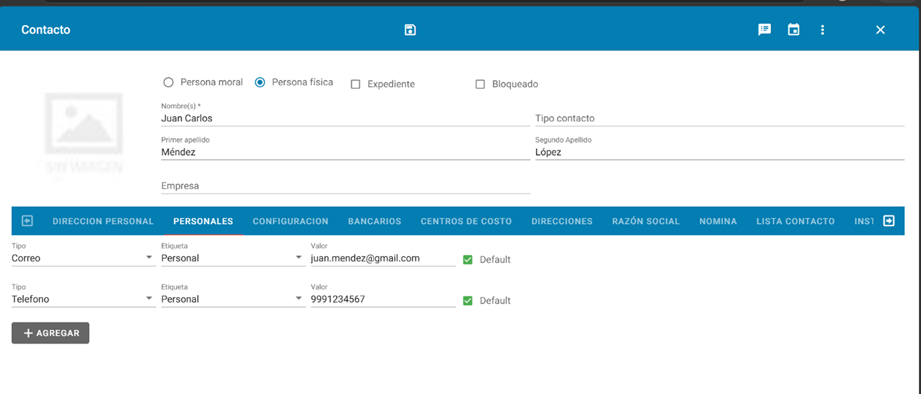The image size is (921, 394).
Task: Enable the Expediente checkbox
Action: (x=355, y=84)
